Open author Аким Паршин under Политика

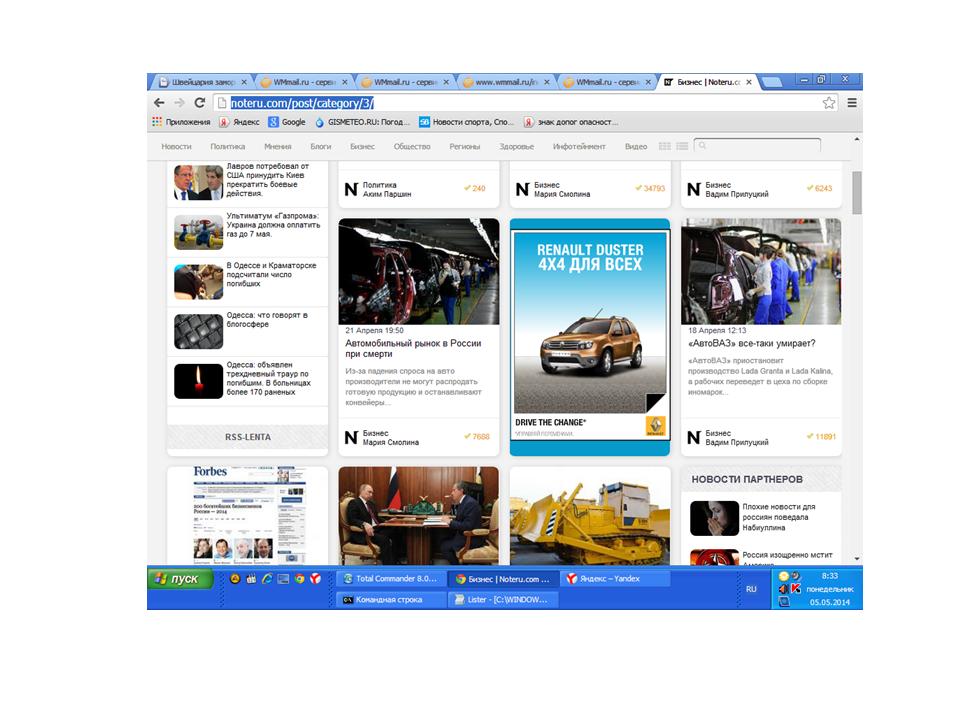coord(387,194)
